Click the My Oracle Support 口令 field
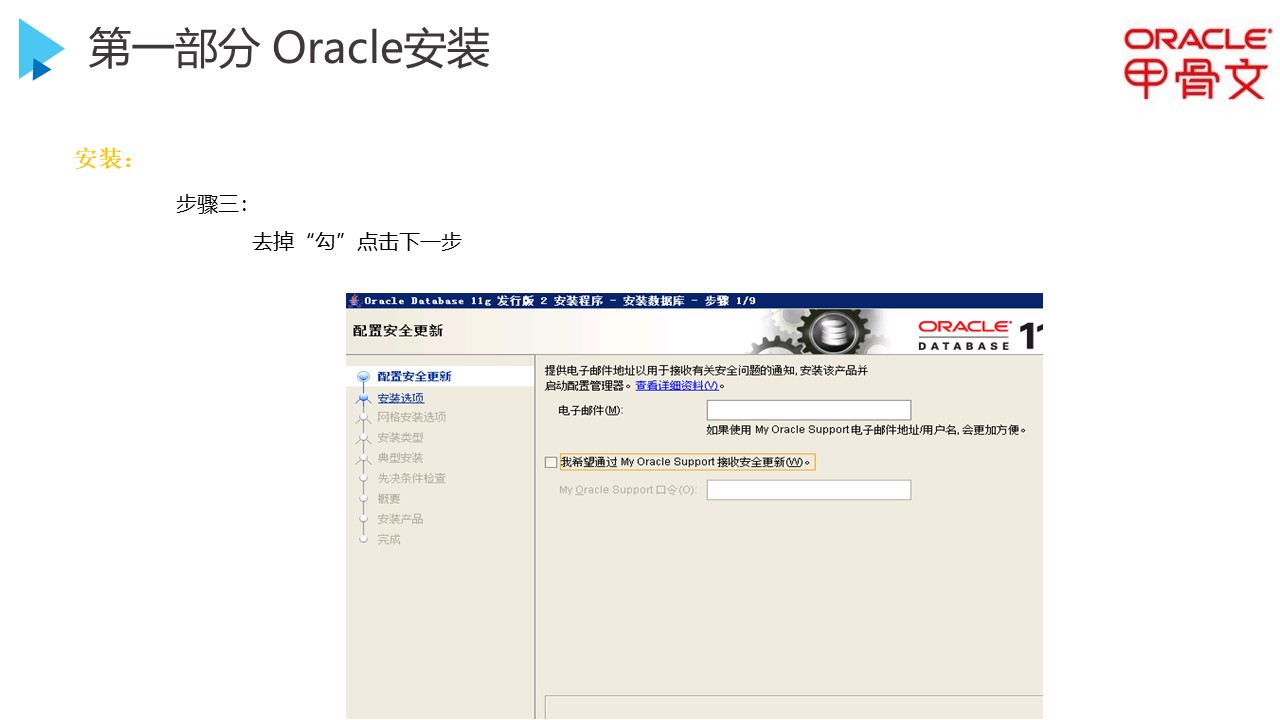Viewport: 1280px width, 720px height. [x=809, y=490]
